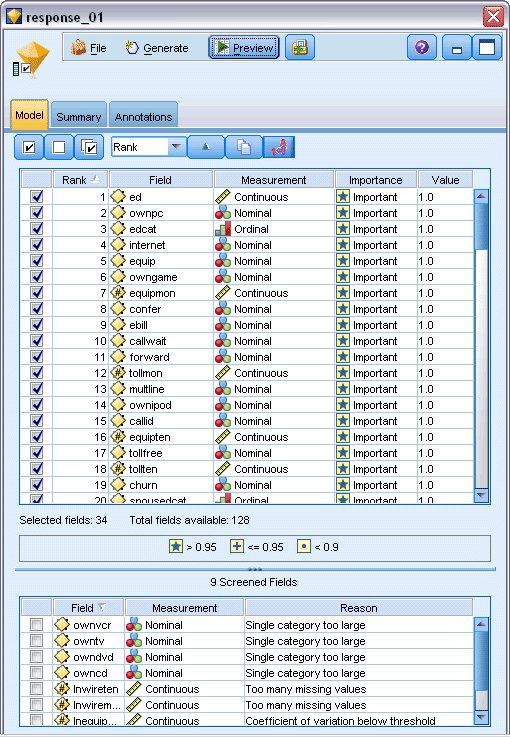Select the forward field name
510x737 pixels.
coord(149,357)
